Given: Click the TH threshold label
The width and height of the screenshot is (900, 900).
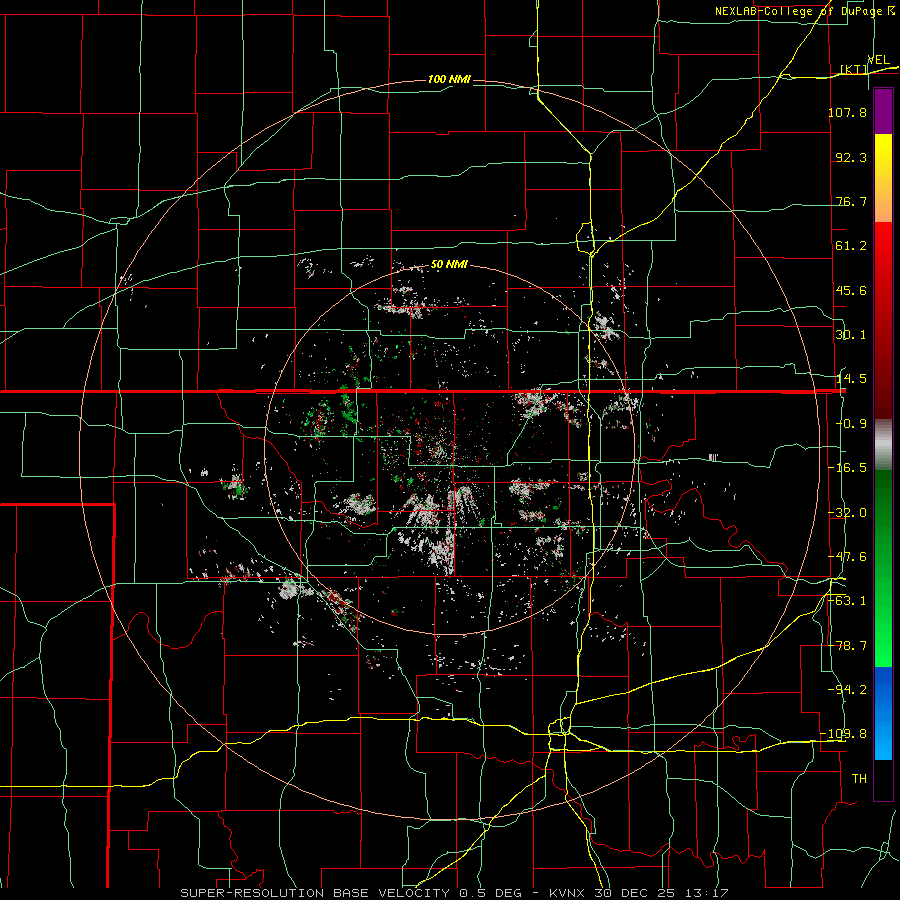Looking at the screenshot, I should 859,779.
